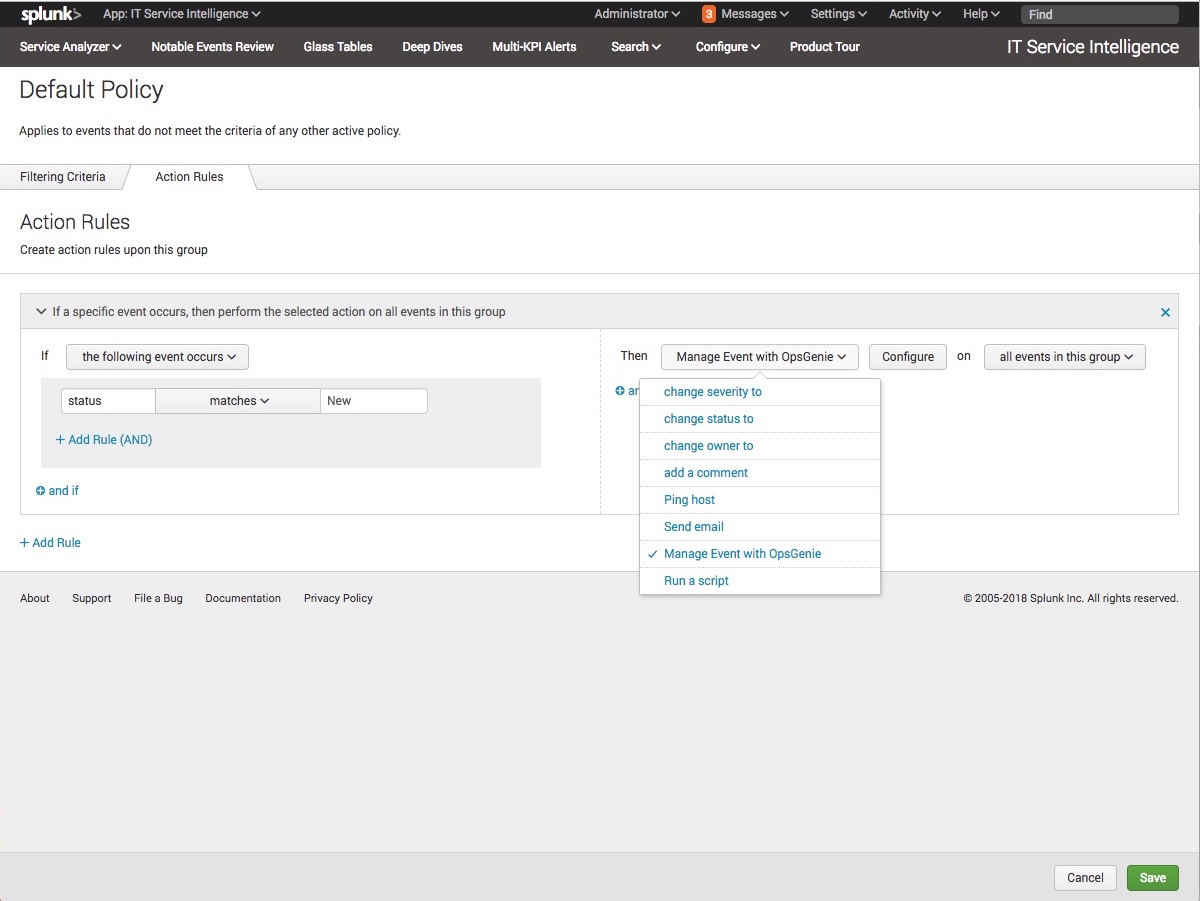1200x901 pixels.
Task: Open 'all events in this group' dropdown
Action: [x=1065, y=357]
